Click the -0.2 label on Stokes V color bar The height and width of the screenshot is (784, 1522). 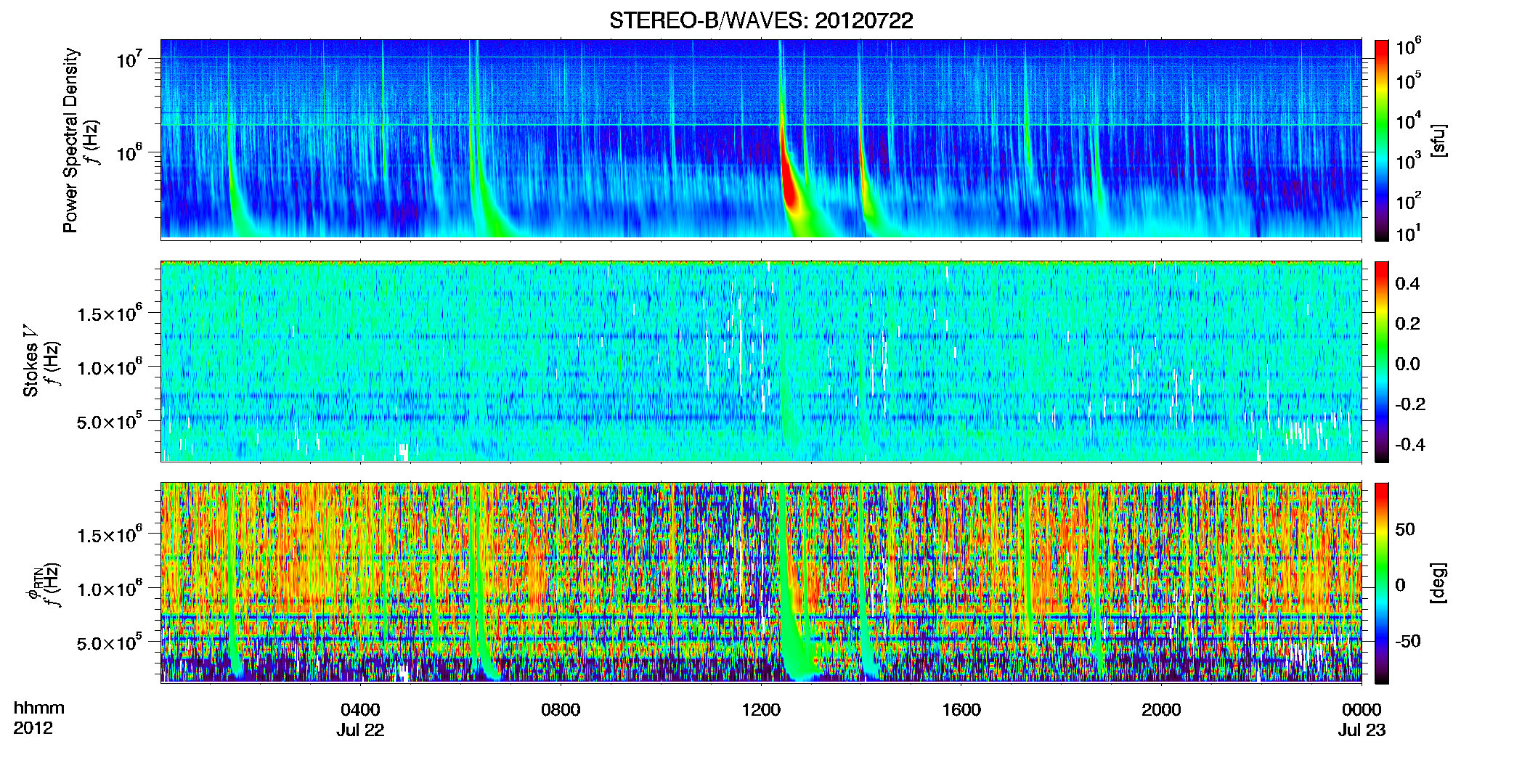pos(1410,404)
